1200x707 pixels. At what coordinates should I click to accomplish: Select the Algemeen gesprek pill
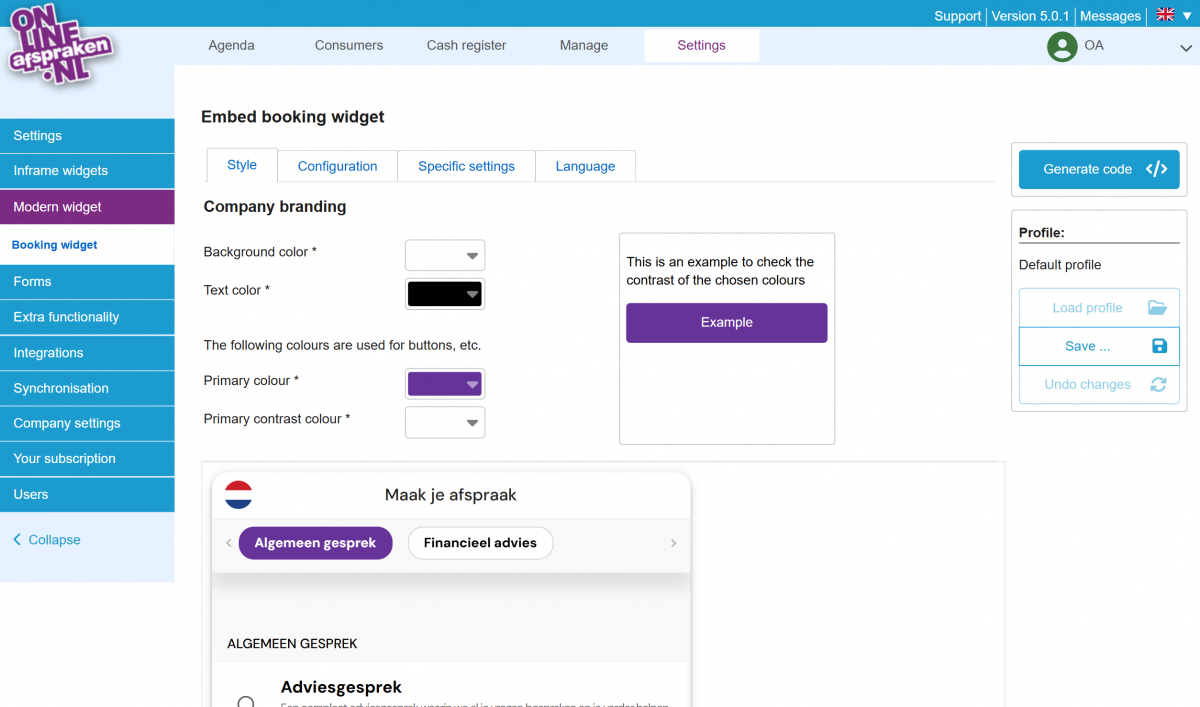point(315,543)
